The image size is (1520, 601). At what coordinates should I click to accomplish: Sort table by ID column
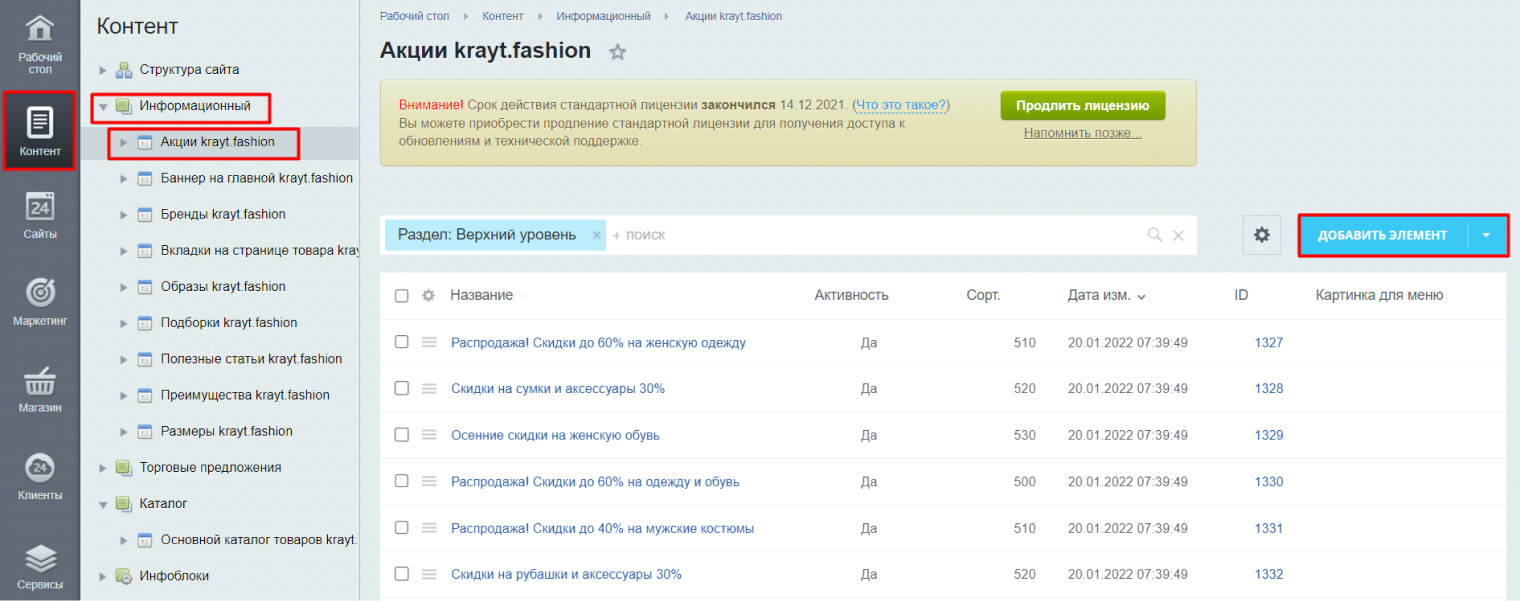point(1241,296)
